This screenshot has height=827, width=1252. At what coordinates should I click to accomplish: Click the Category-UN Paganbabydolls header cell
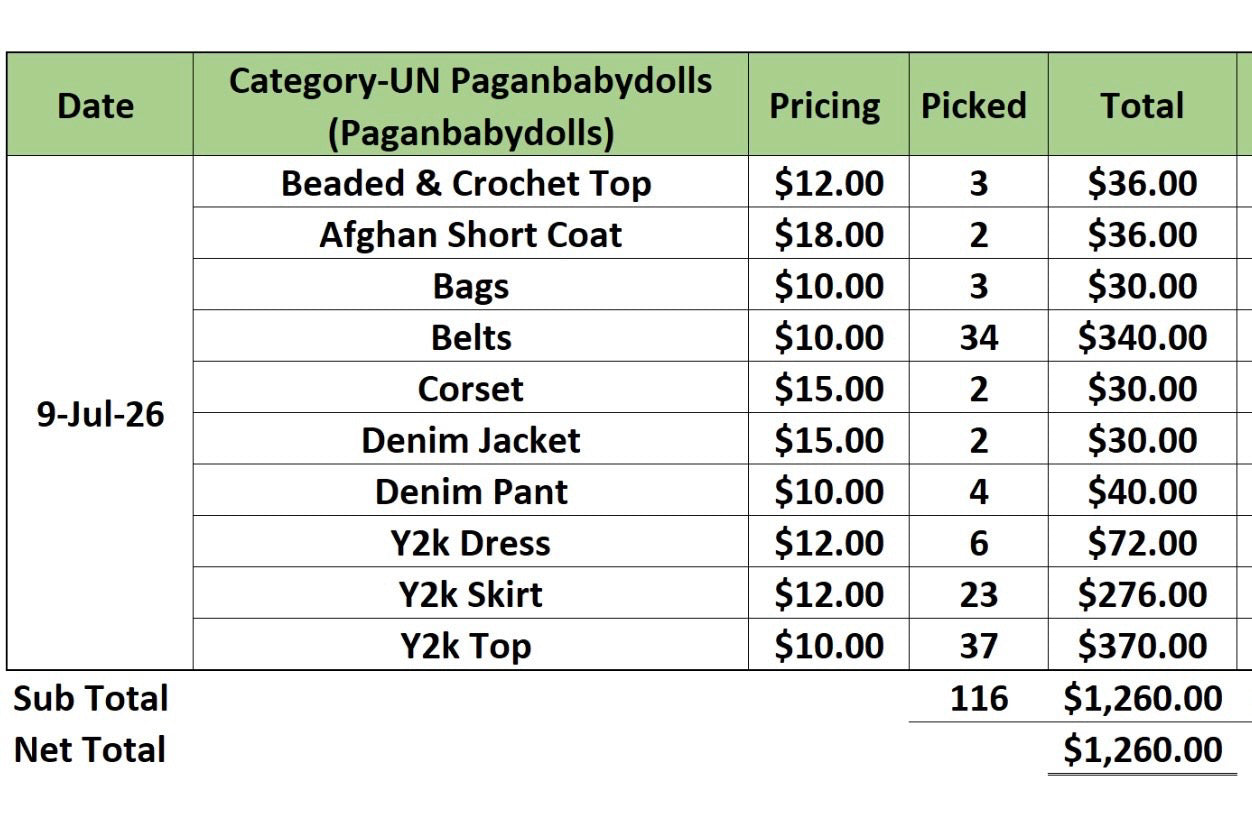coord(470,105)
